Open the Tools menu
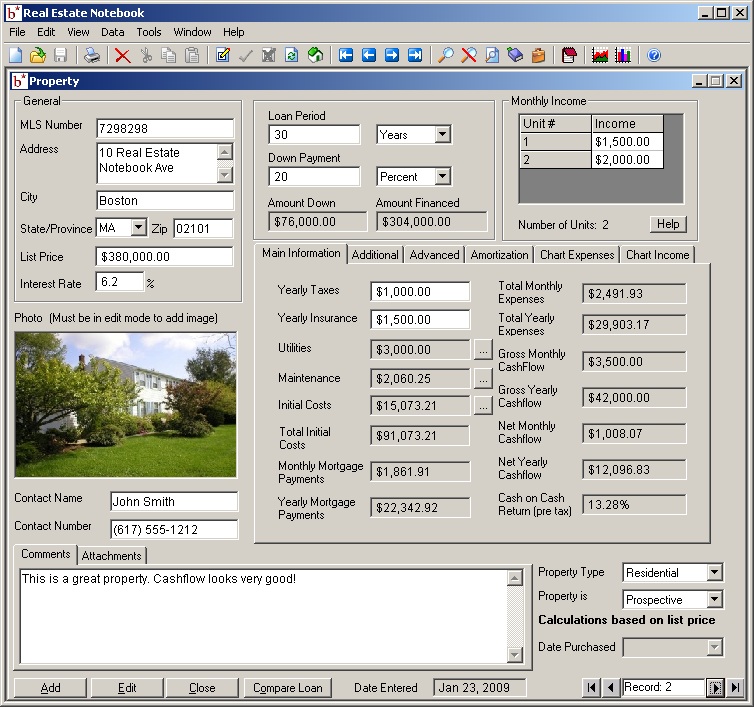Viewport: 754px width, 707px height. [148, 32]
